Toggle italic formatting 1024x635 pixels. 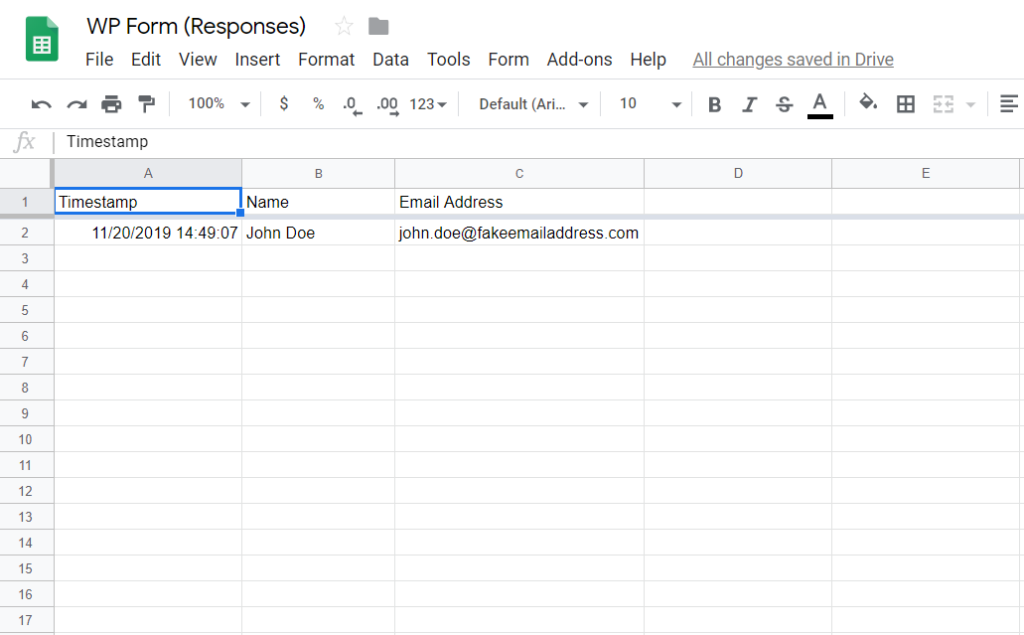[747, 103]
